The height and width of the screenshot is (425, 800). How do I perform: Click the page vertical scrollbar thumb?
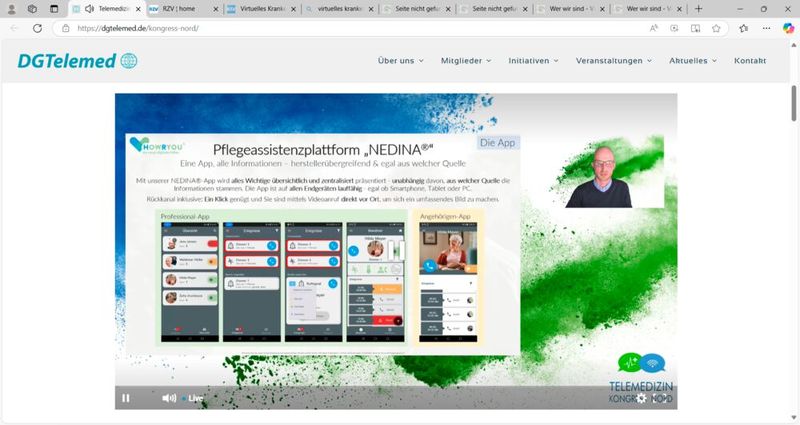click(x=794, y=103)
